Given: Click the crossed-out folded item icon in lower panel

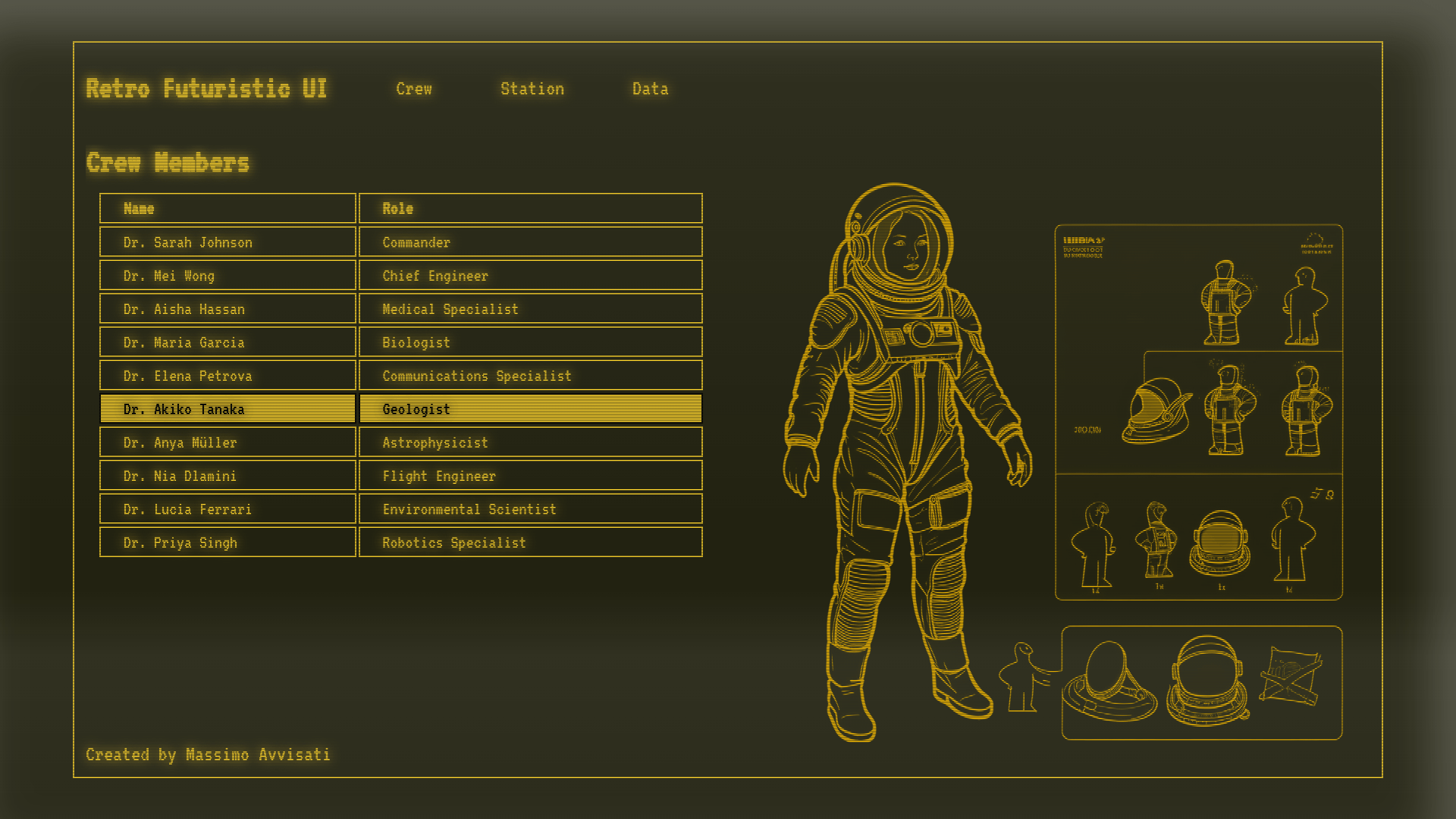Looking at the screenshot, I should (1290, 675).
